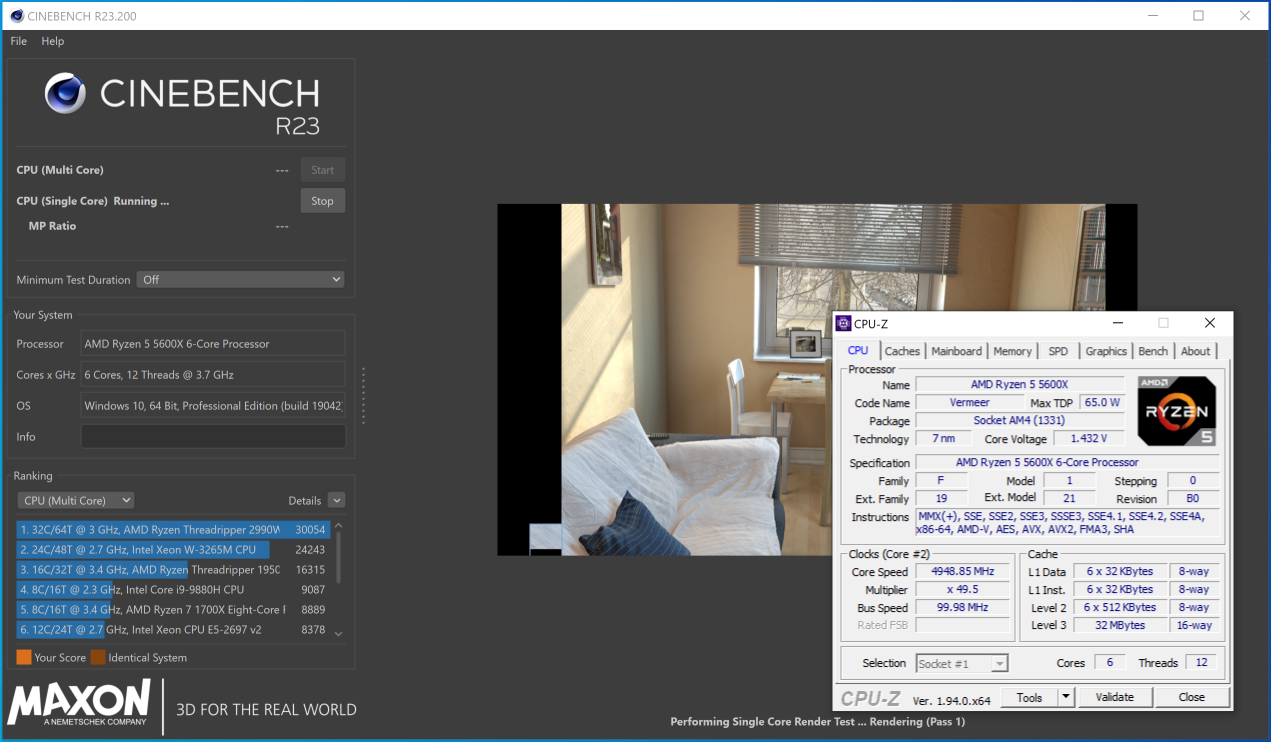Click the brown Identical System legend swatch

pos(98,657)
